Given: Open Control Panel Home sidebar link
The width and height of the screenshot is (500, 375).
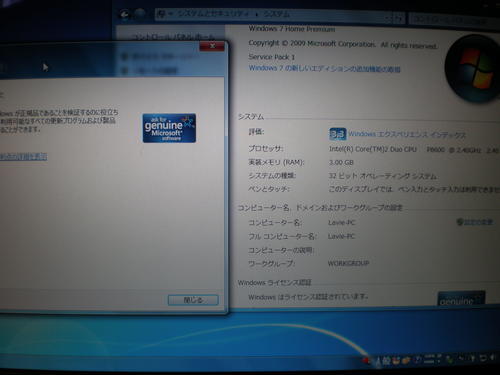Looking at the screenshot, I should 173,37.
